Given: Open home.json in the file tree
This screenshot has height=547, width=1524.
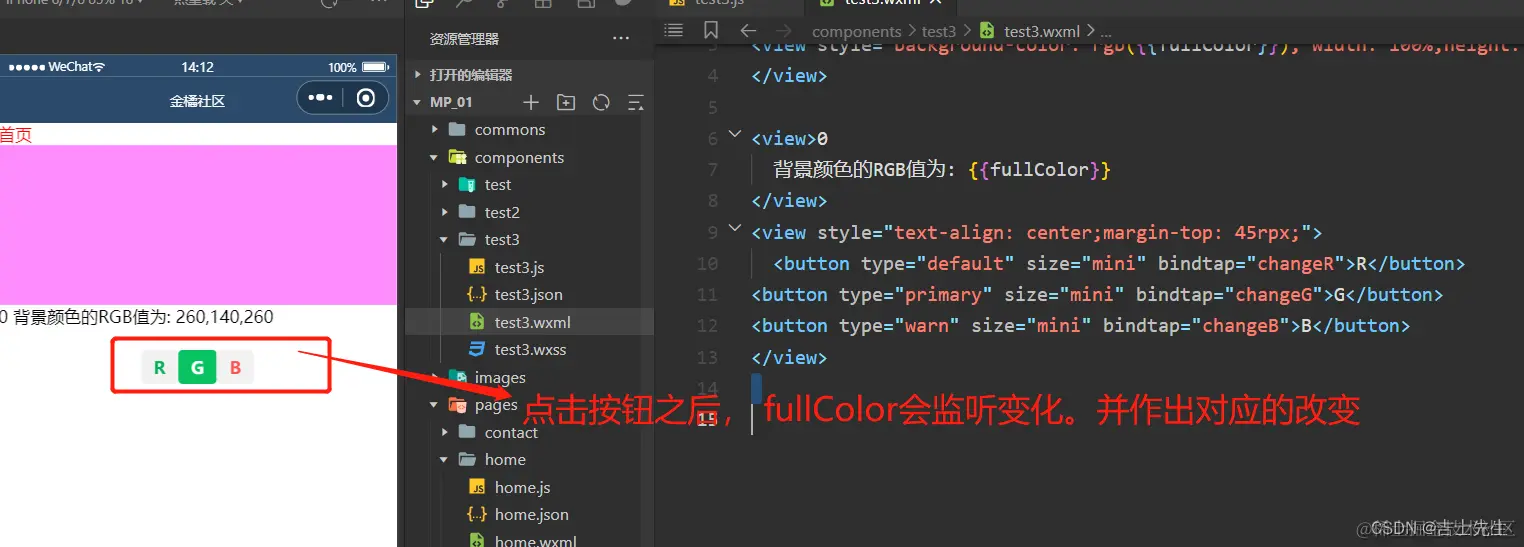Looking at the screenshot, I should (531, 514).
